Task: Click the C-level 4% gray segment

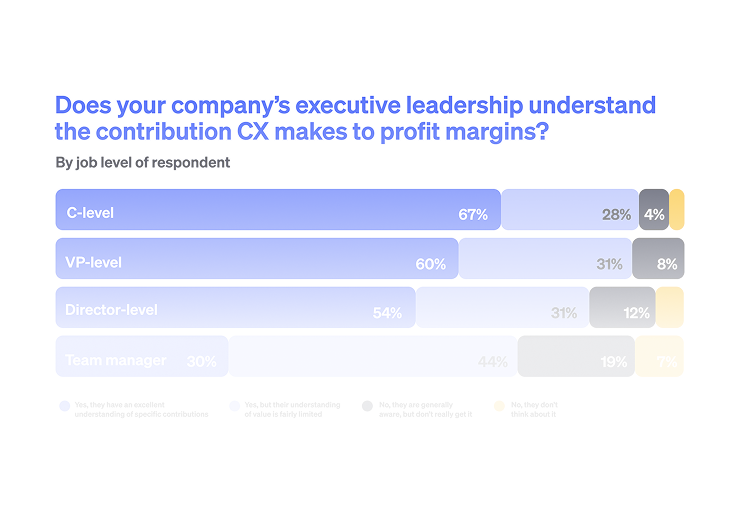Action: 653,210
